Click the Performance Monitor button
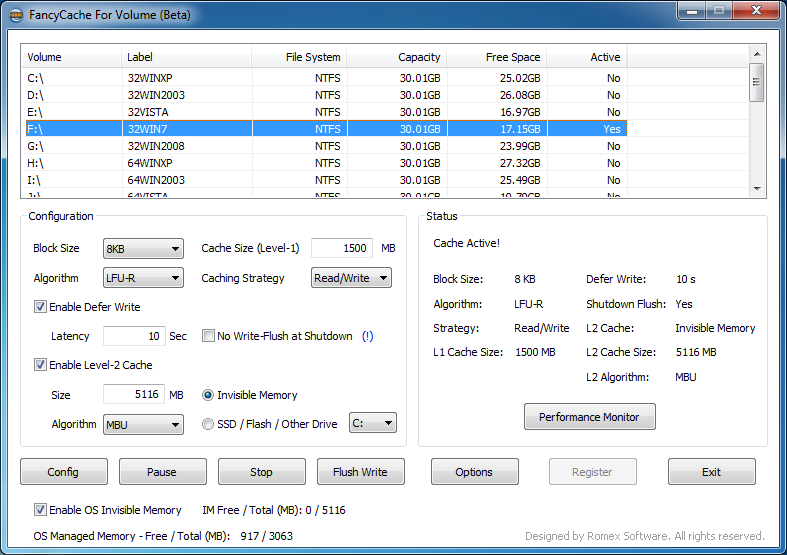Image resolution: width=787 pixels, height=555 pixels. tap(589, 417)
